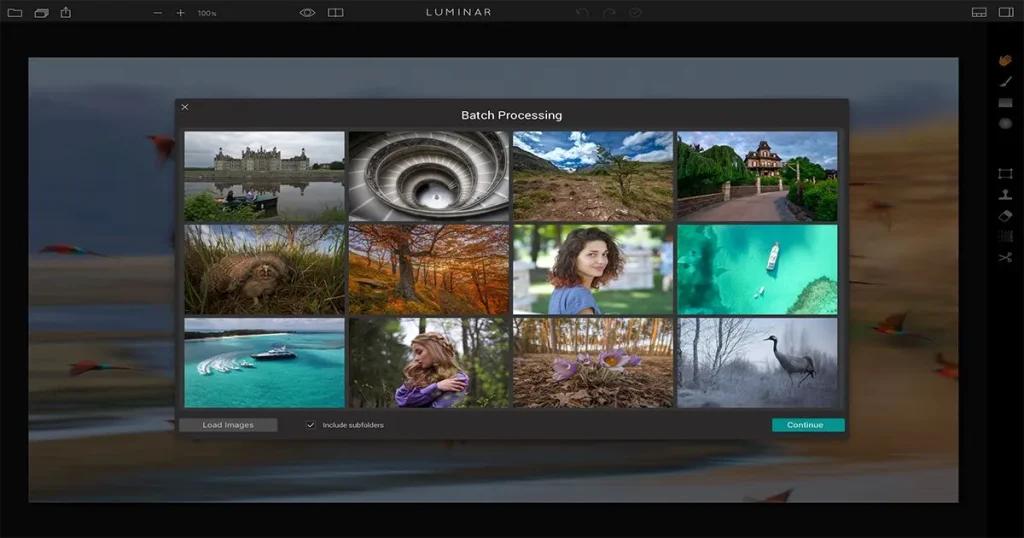Click the zoom in plus button

tap(180, 13)
